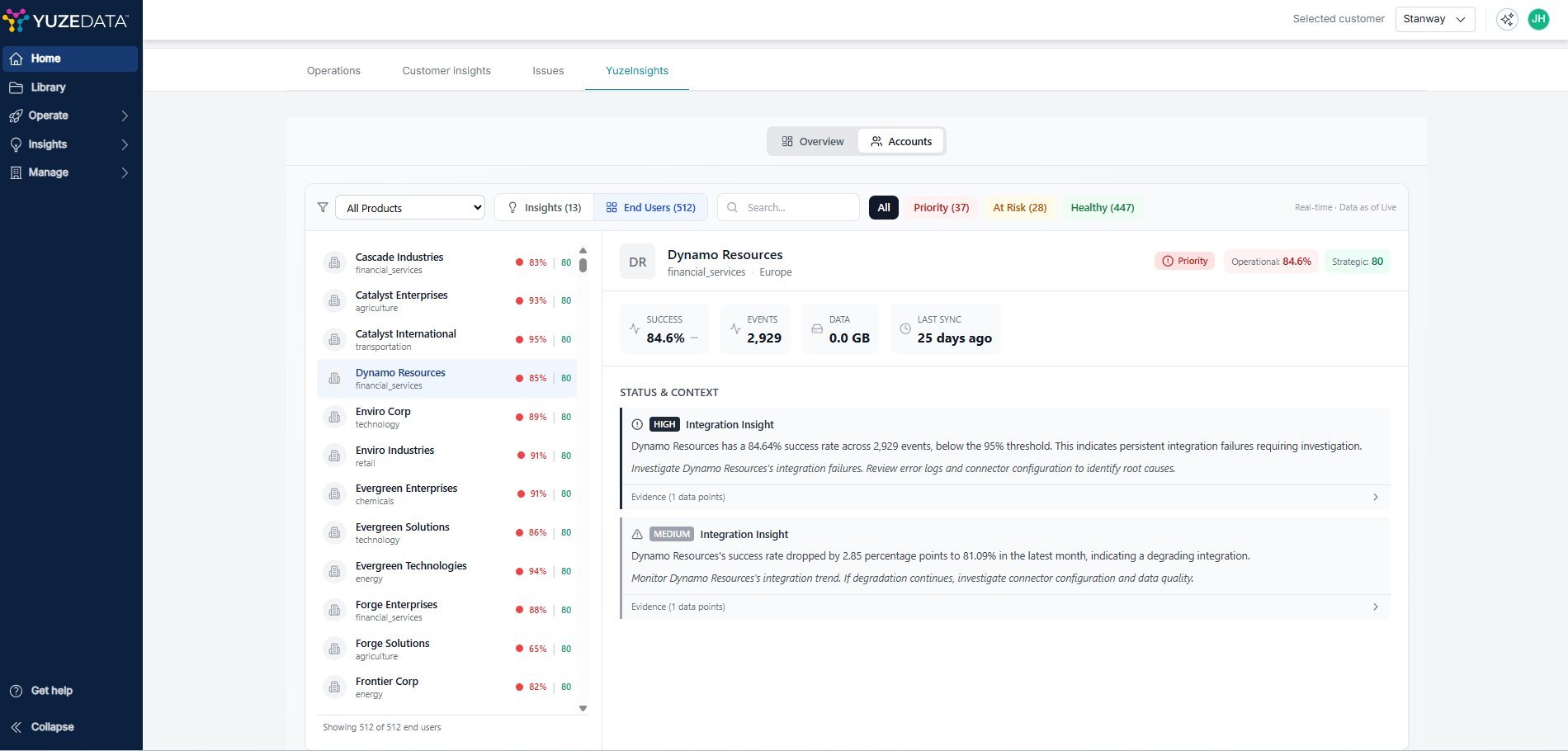This screenshot has width=1568, height=751.
Task: Switch view to Overview
Action: tap(813, 141)
